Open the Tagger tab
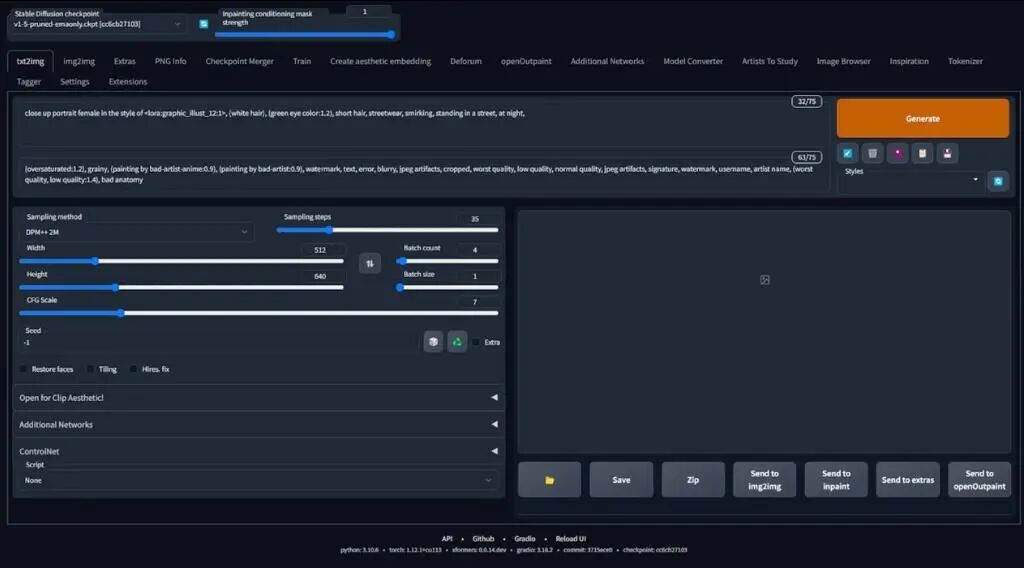The image size is (1024, 568). (x=29, y=82)
